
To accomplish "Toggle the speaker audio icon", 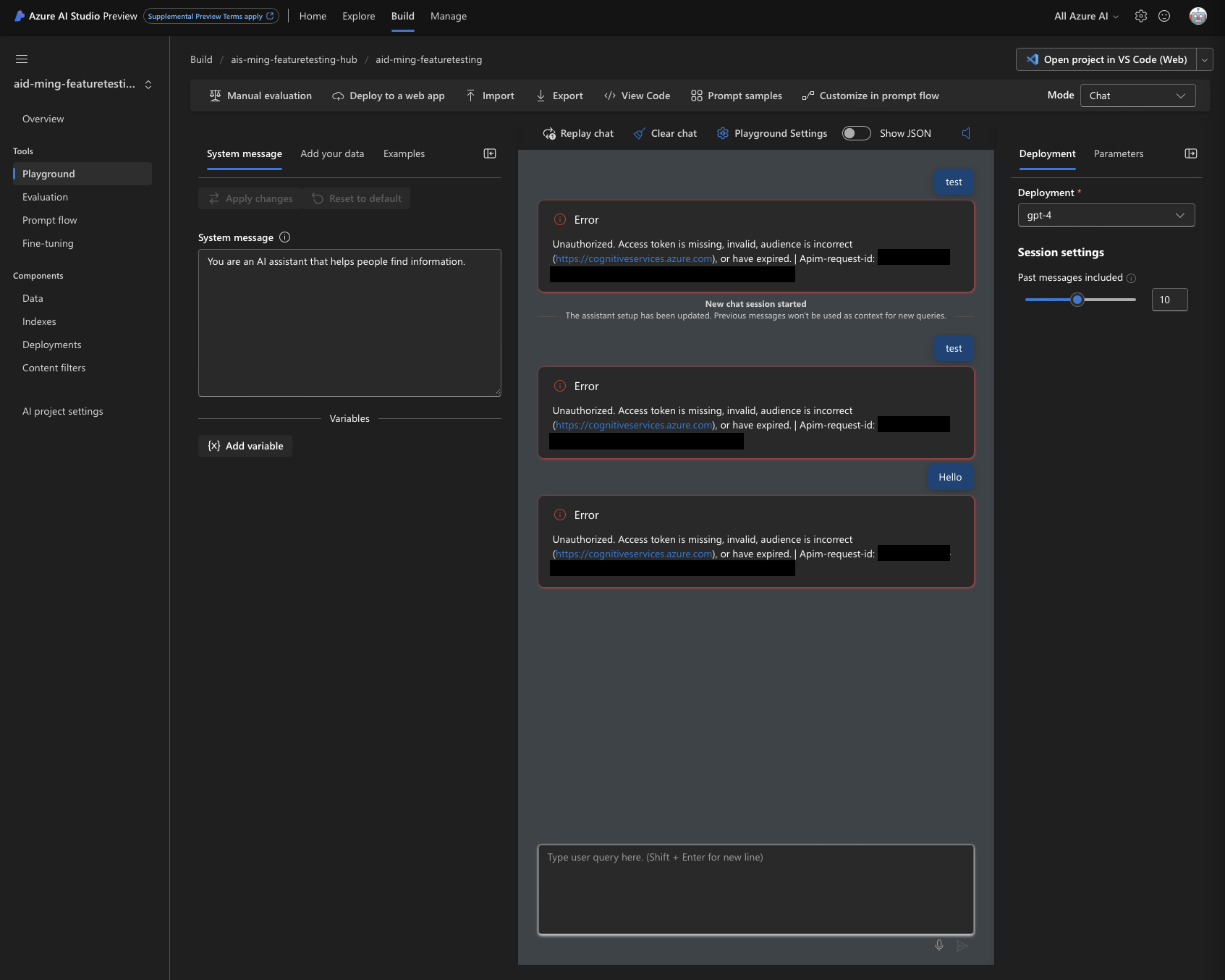I will (x=966, y=133).
